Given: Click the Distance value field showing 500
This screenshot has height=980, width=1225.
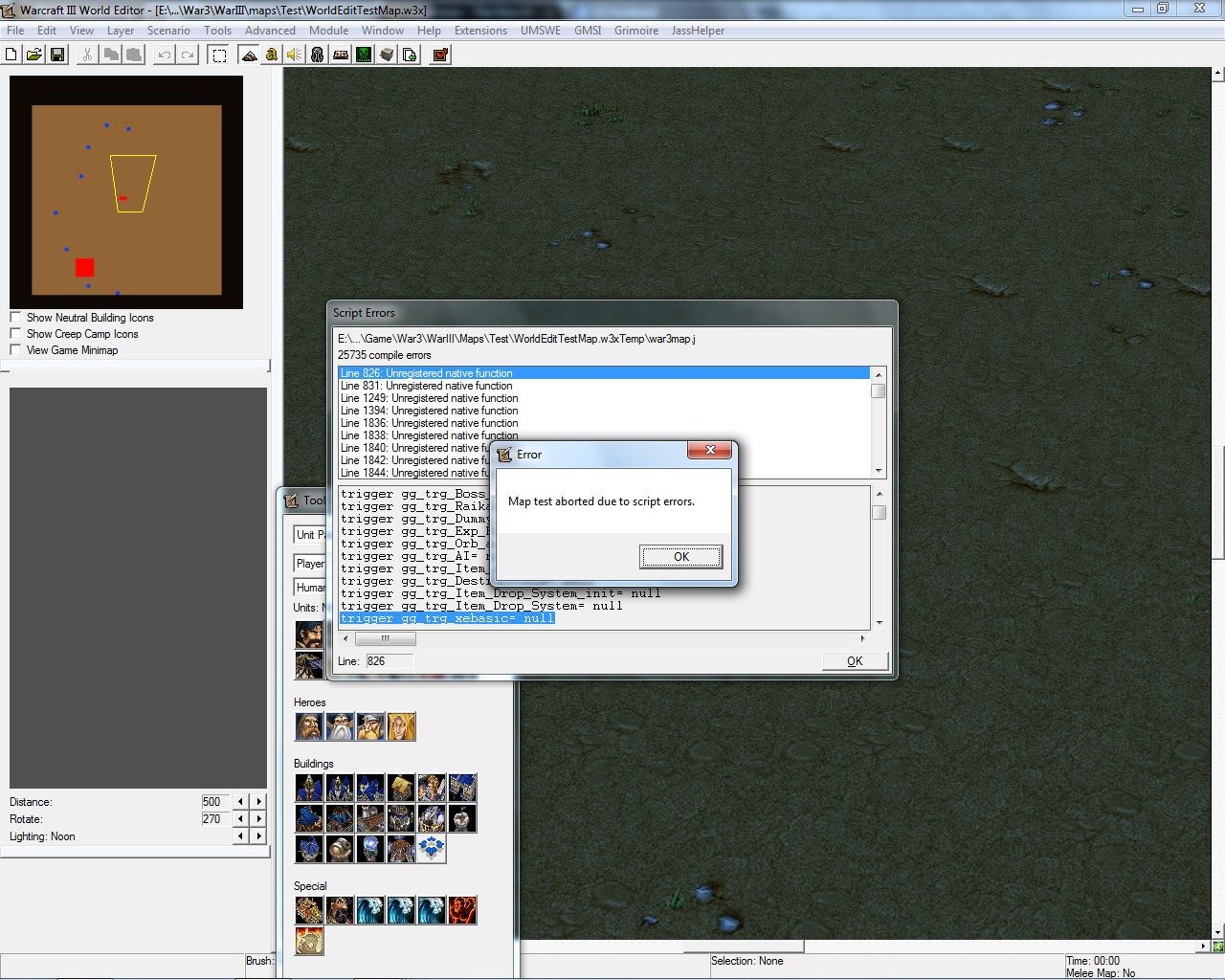Looking at the screenshot, I should pyautogui.click(x=216, y=802).
